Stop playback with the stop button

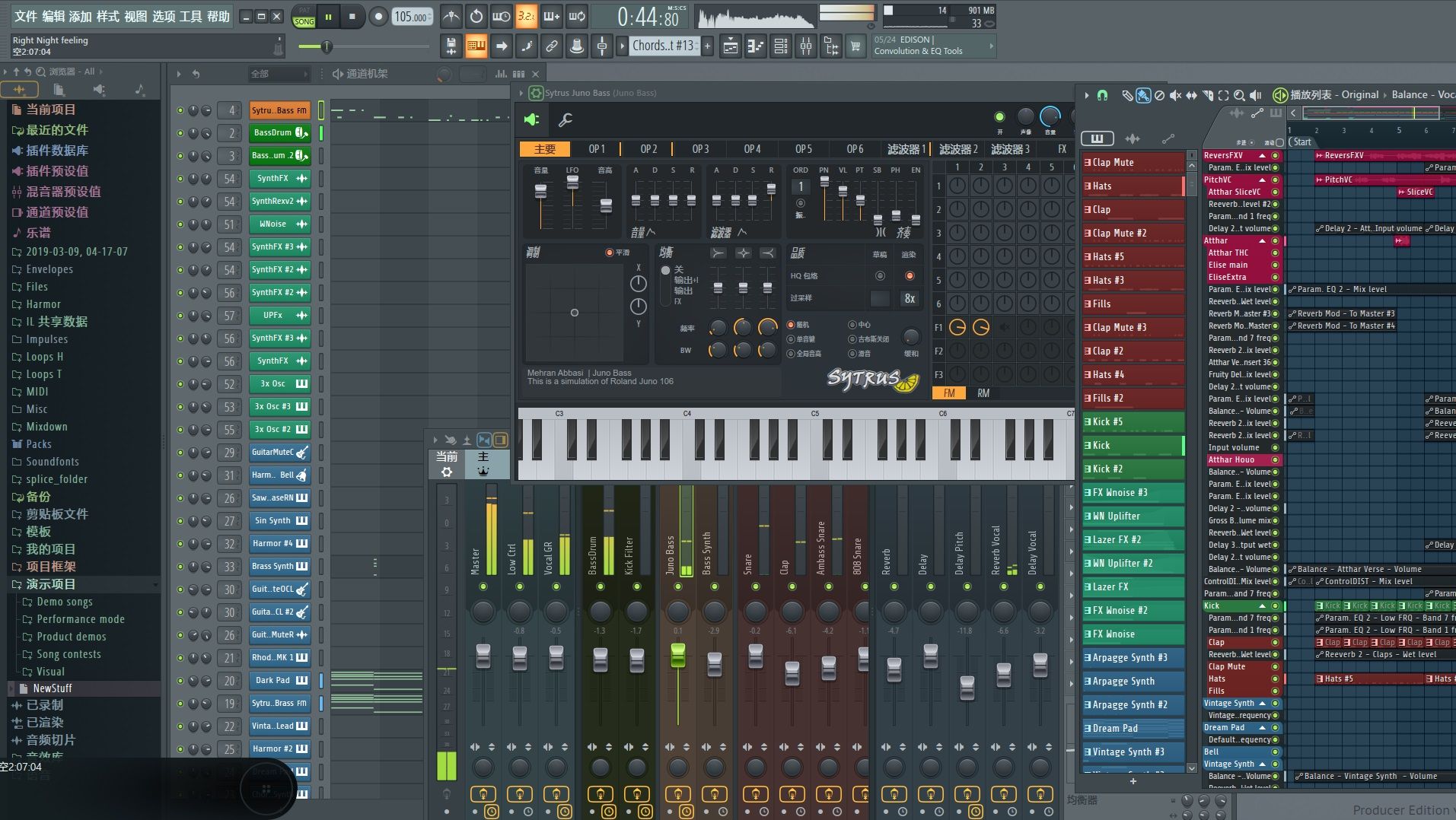(x=352, y=16)
